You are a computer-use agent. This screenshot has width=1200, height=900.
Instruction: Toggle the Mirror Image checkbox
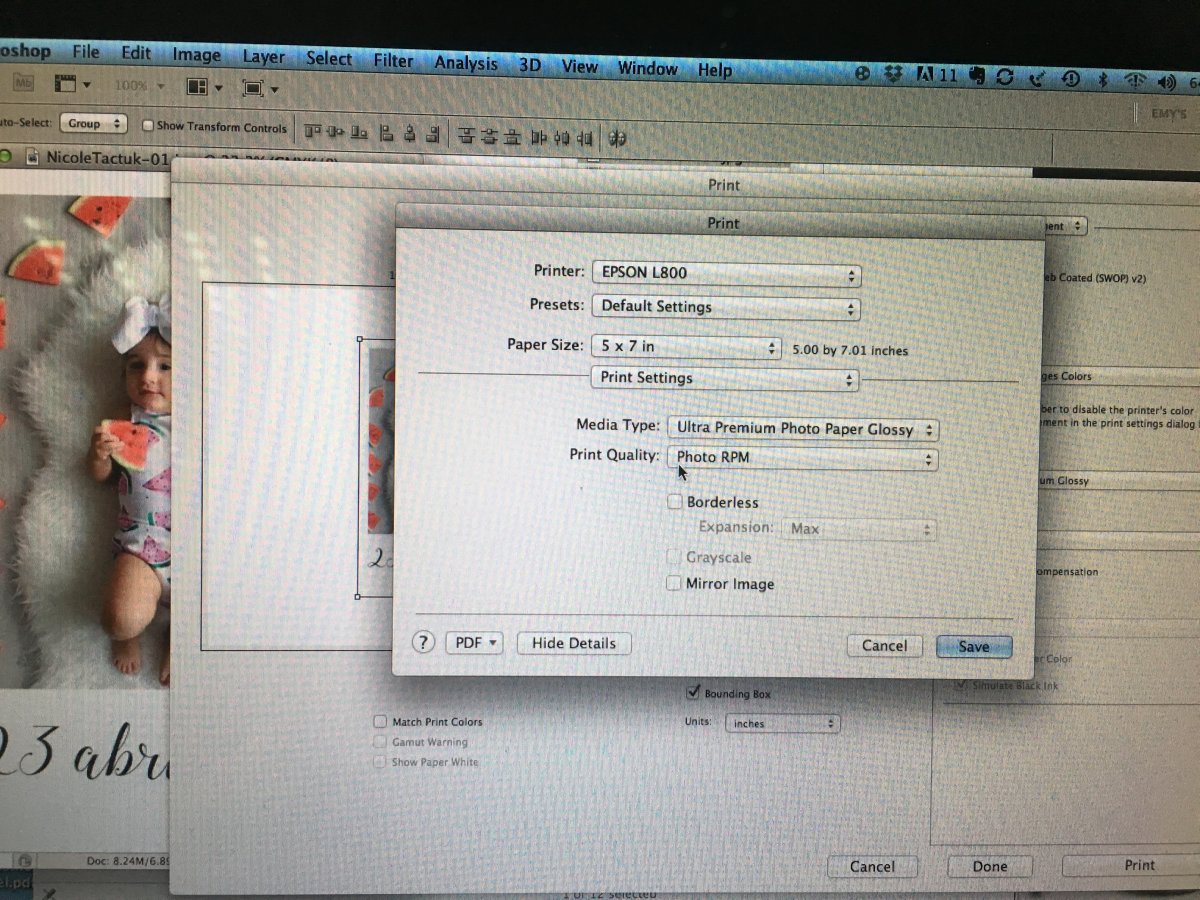[x=675, y=583]
